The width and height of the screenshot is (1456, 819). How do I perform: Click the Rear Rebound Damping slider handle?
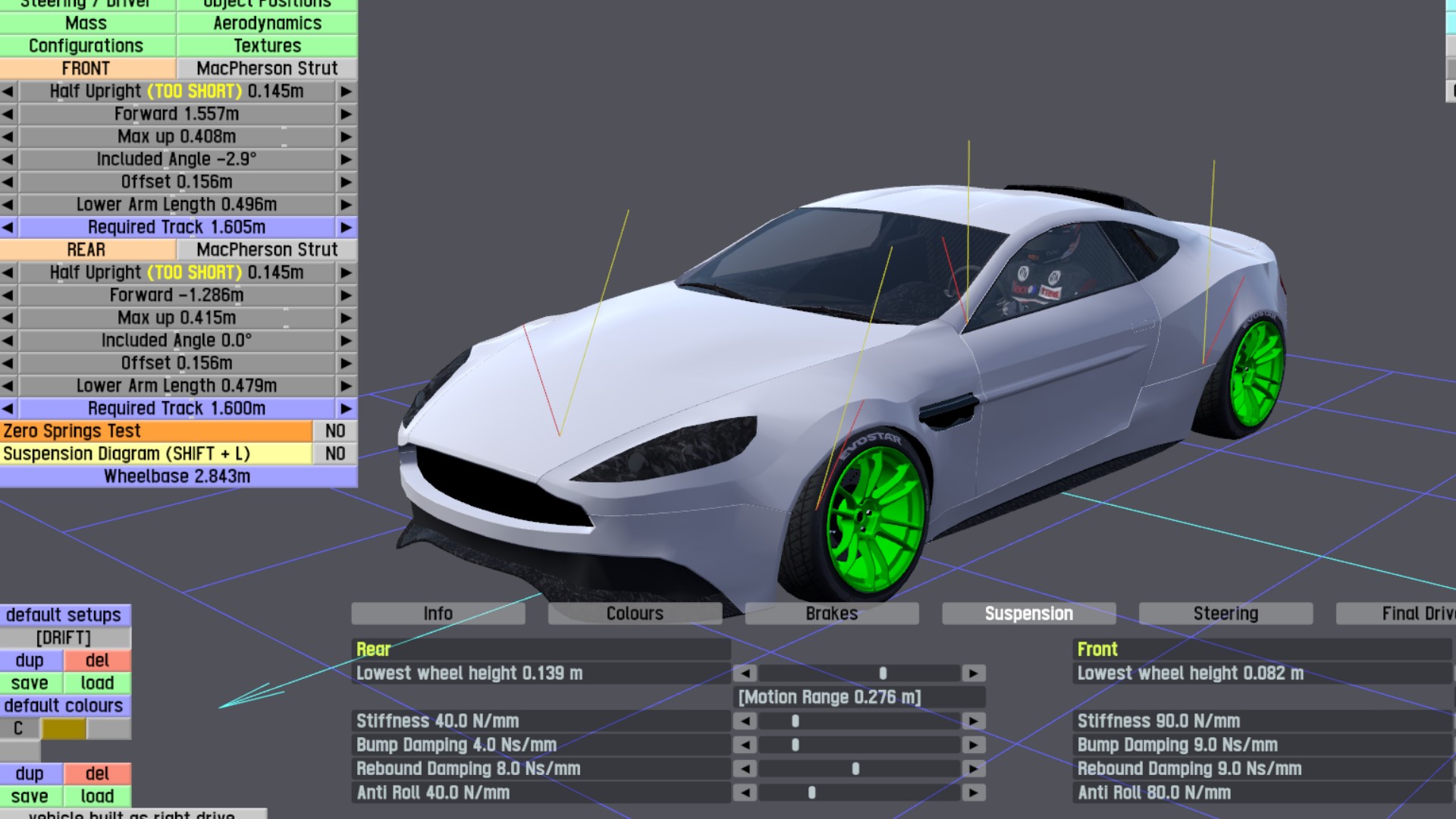click(855, 769)
